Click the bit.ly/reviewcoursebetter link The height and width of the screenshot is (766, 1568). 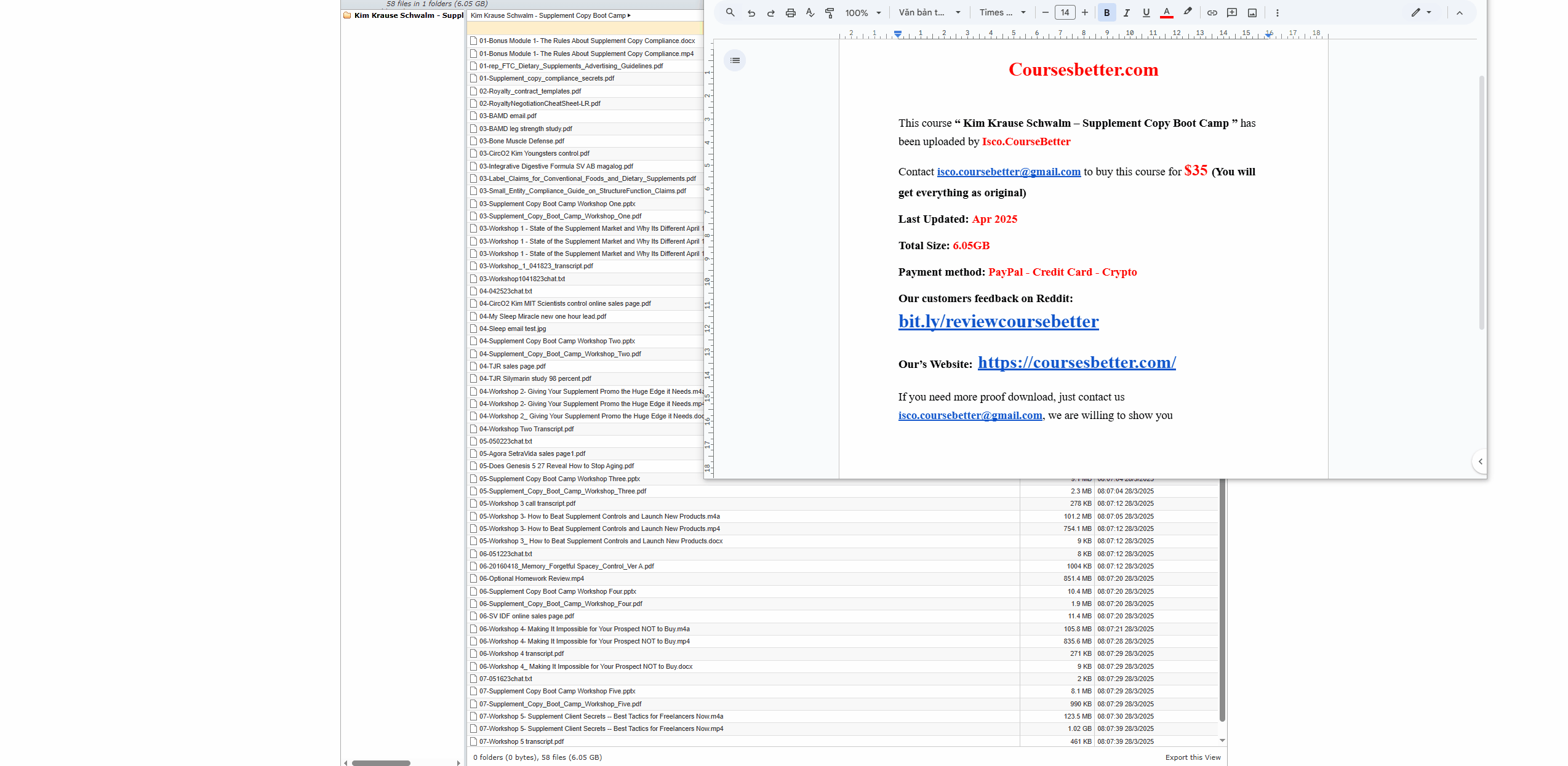[x=998, y=321]
